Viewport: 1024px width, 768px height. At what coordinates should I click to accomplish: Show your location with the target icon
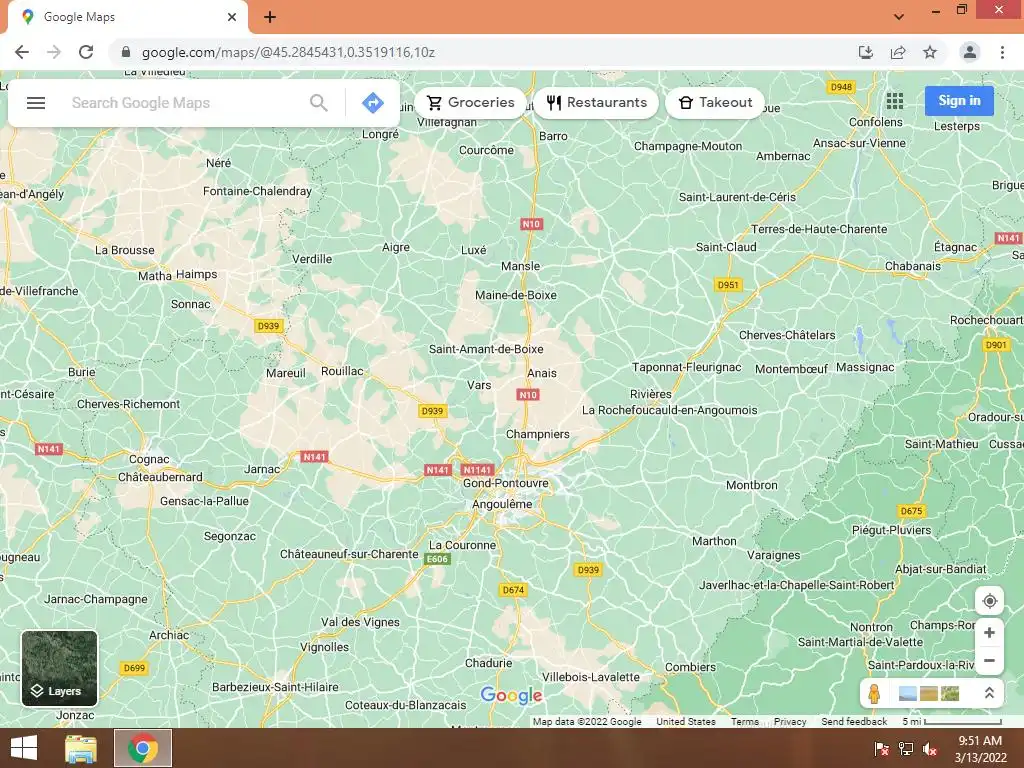pyautogui.click(x=989, y=601)
